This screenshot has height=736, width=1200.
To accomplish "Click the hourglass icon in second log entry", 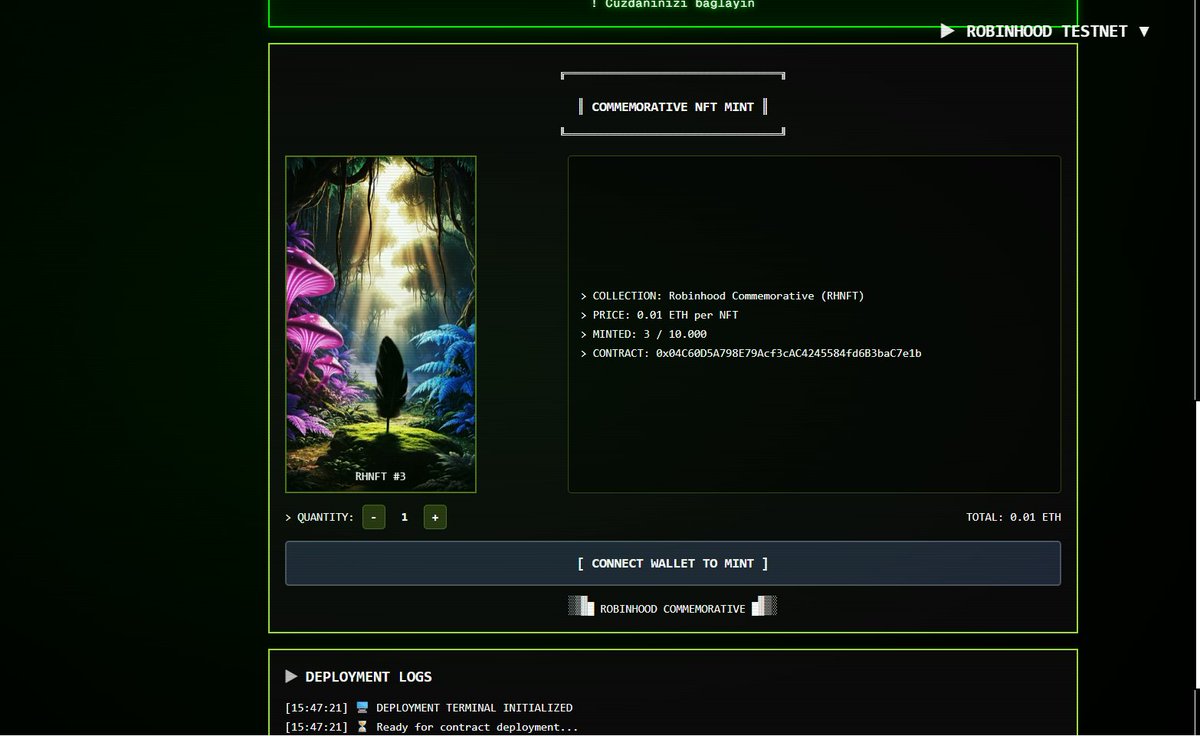I will click(x=362, y=727).
